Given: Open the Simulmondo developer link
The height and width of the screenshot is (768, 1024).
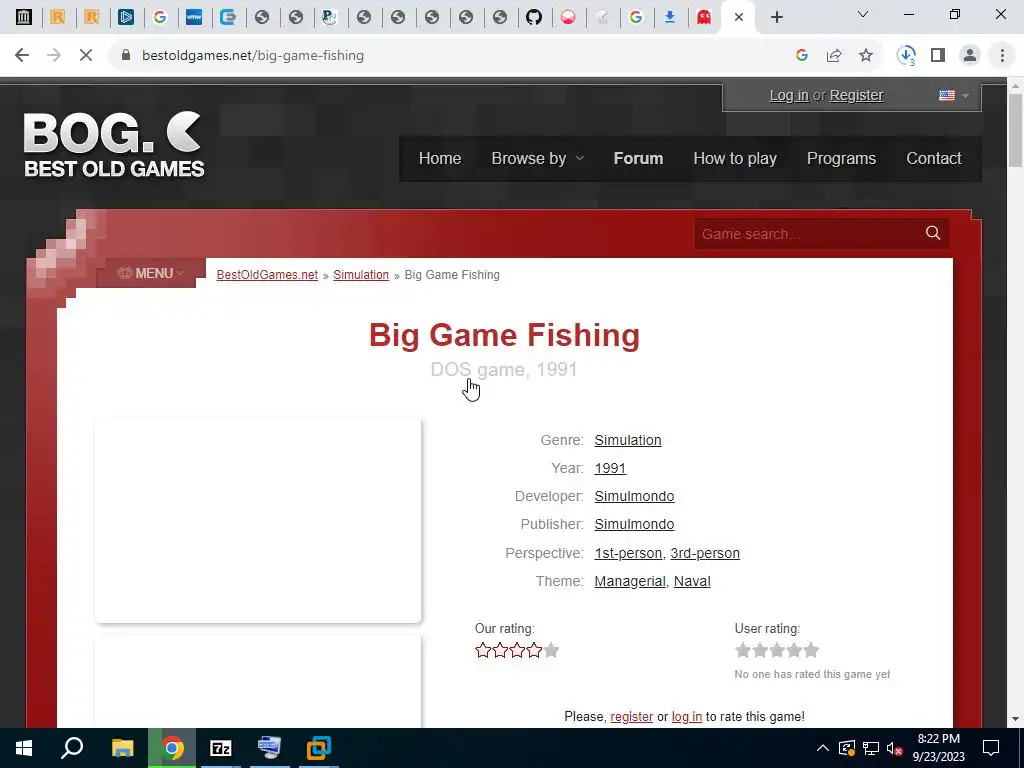Looking at the screenshot, I should (634, 496).
